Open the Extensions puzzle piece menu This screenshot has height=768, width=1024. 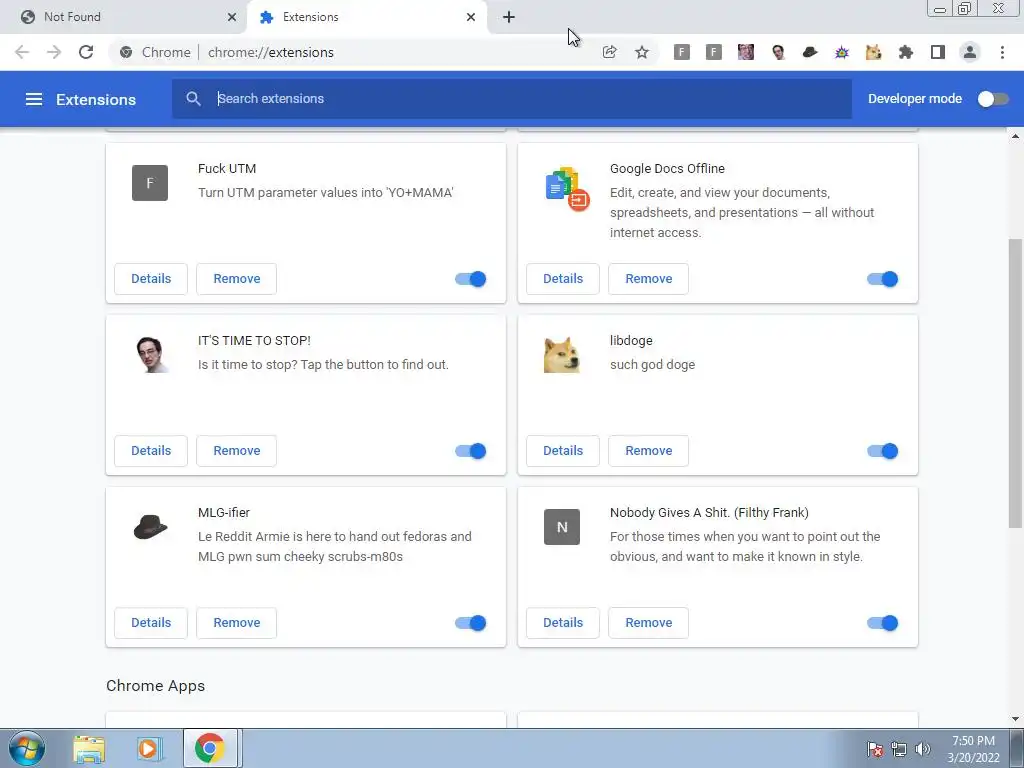906,52
